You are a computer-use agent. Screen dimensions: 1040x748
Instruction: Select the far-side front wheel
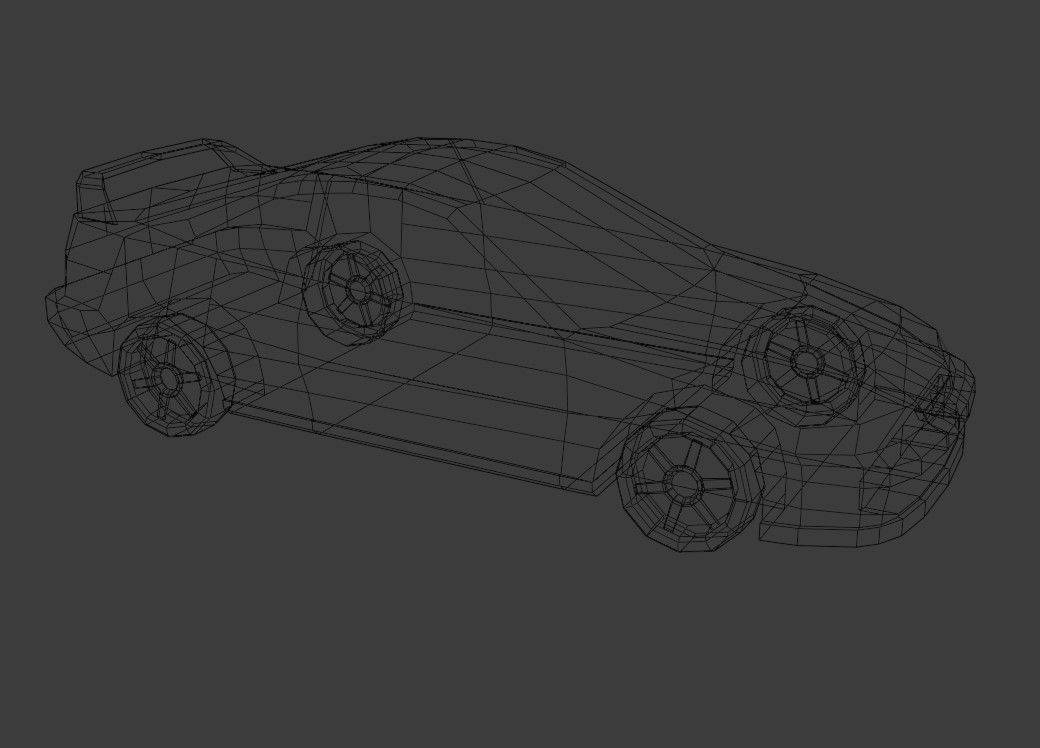[x=805, y=364]
